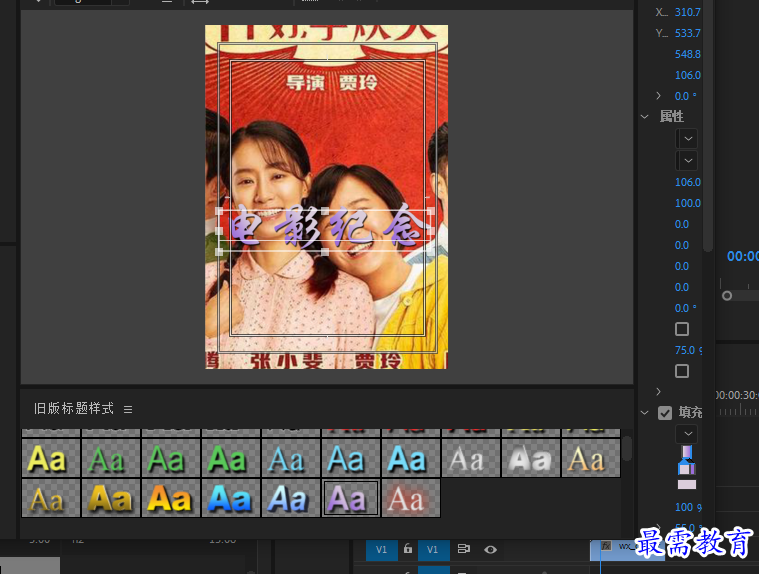
Task: Click the X position value 310.7
Action: pos(687,12)
